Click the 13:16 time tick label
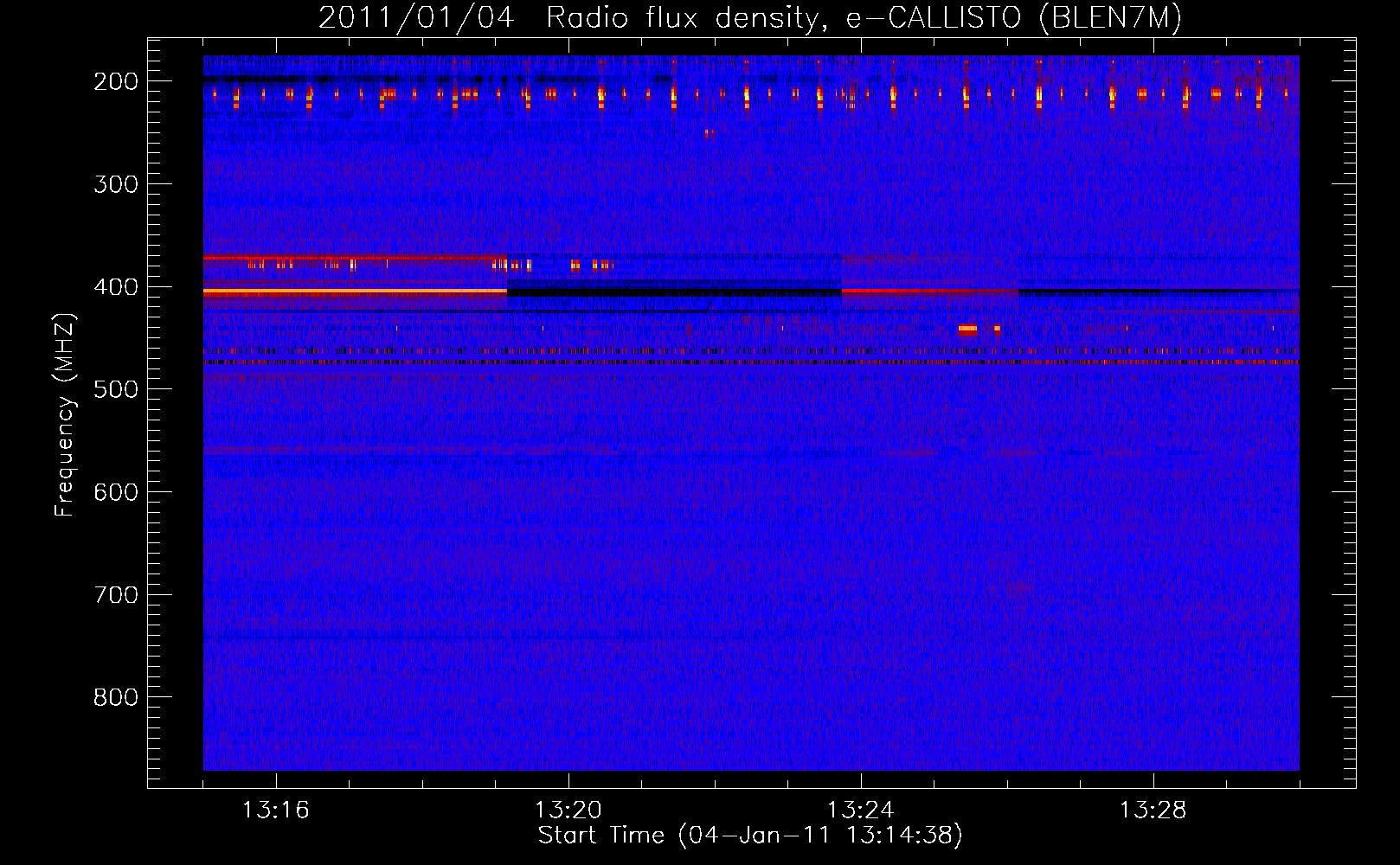Screen dimensions: 1400x865 click(275, 811)
